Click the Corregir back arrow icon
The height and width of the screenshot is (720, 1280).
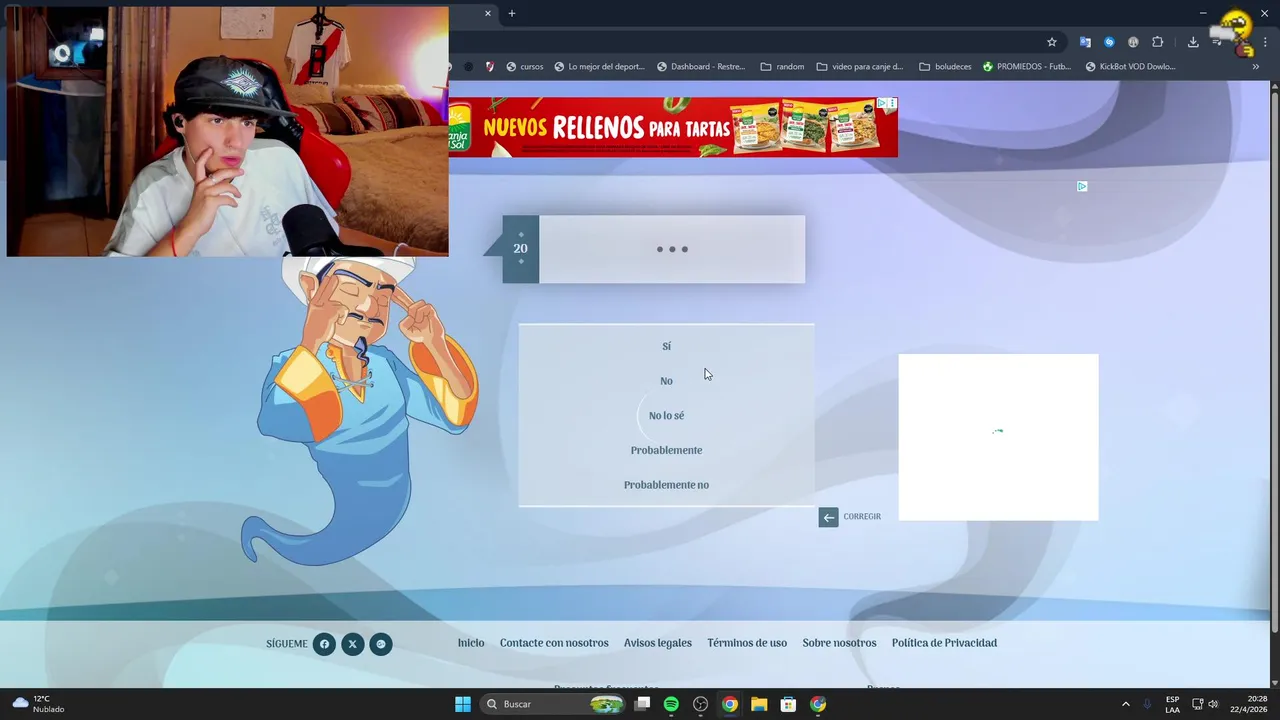click(828, 517)
